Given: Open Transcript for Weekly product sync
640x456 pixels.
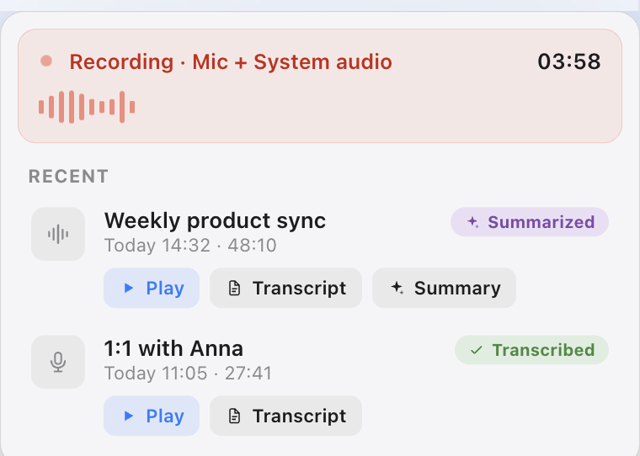Looking at the screenshot, I should [286, 288].
